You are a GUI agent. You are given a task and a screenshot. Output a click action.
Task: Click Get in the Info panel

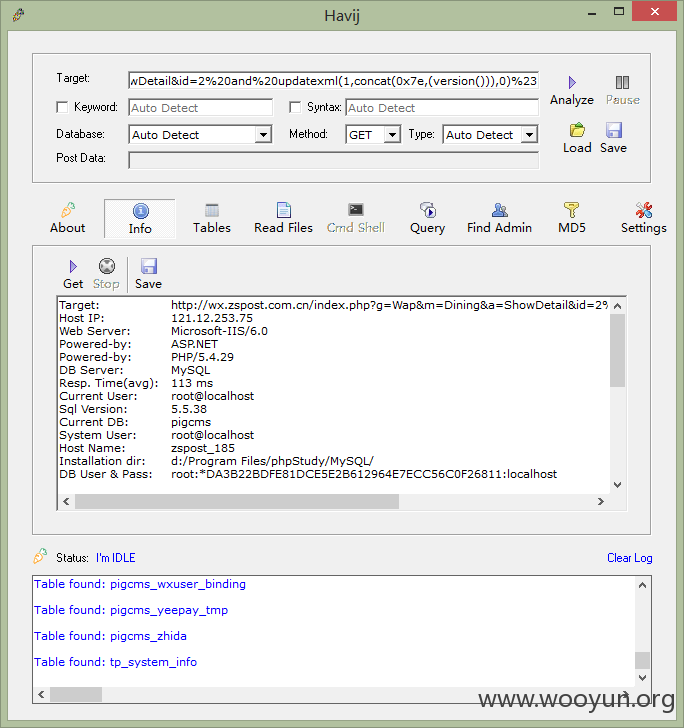(73, 274)
